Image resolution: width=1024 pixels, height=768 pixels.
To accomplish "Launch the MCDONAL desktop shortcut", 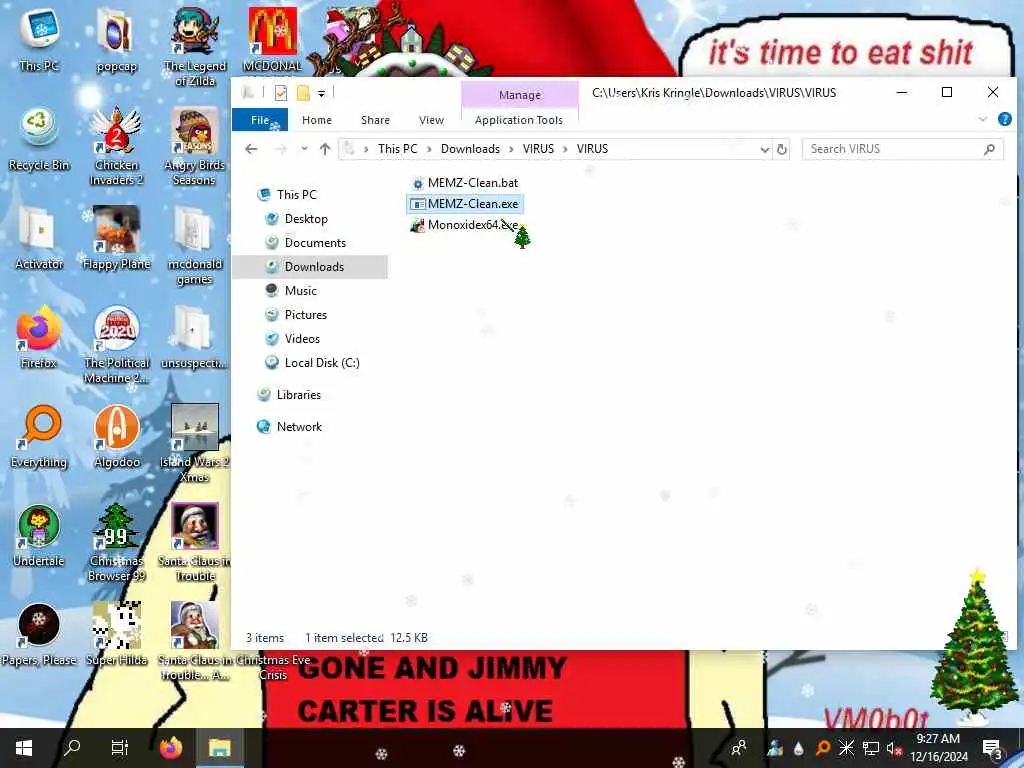I will coord(272,39).
